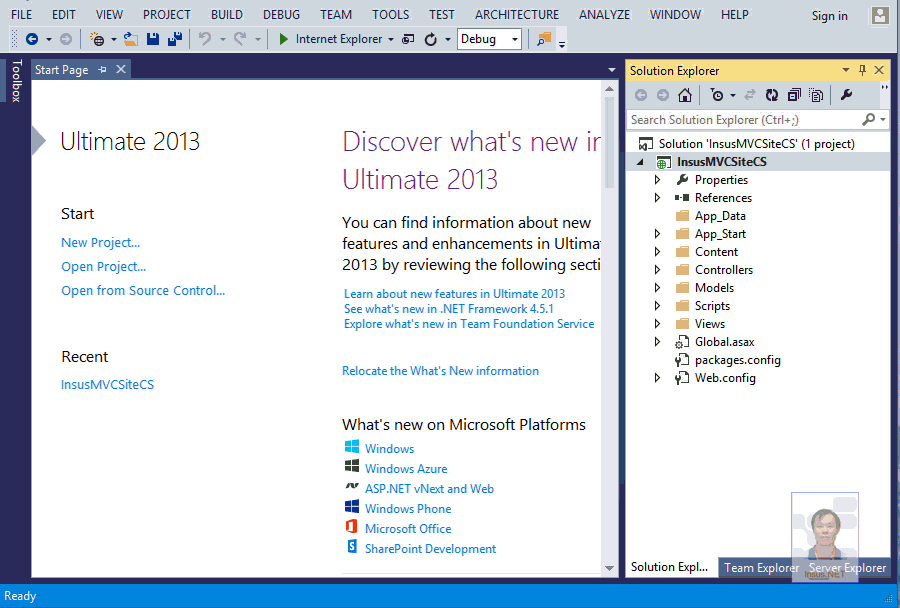The image size is (900, 608).
Task: Click the Collapse All icon in Solution Explorer
Action: [x=794, y=95]
